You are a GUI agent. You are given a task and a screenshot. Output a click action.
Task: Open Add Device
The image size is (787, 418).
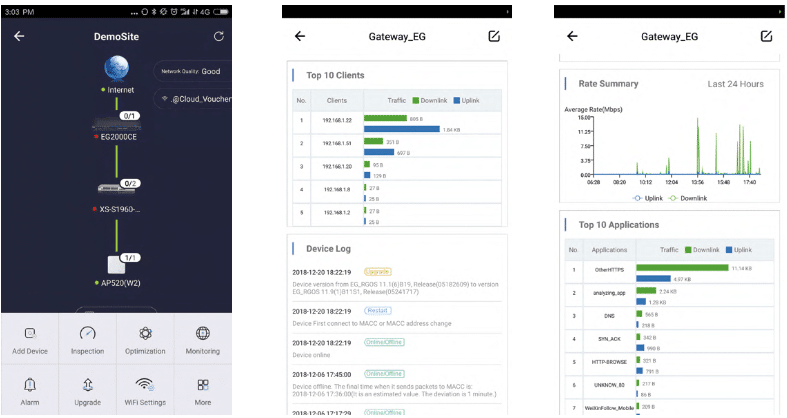[x=30, y=341]
